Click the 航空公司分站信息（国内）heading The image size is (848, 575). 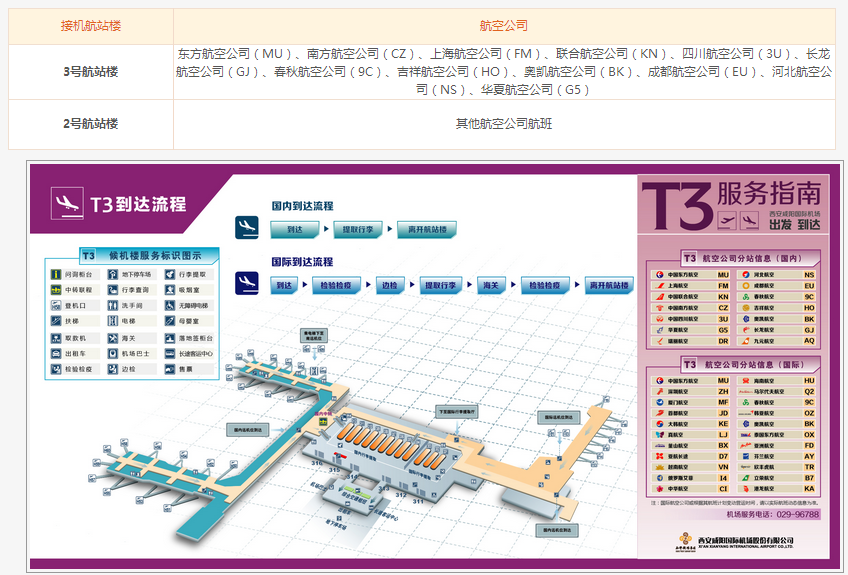pos(752,258)
